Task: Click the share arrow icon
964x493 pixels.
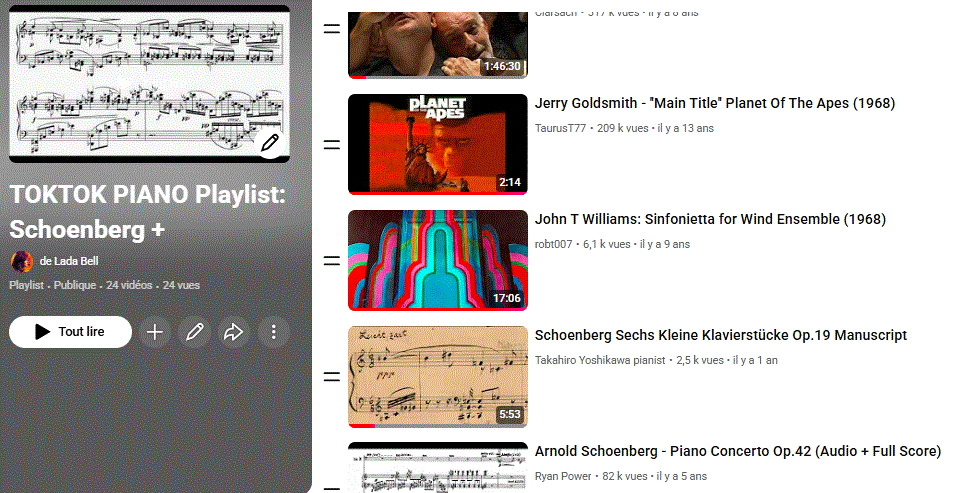Action: (234, 332)
